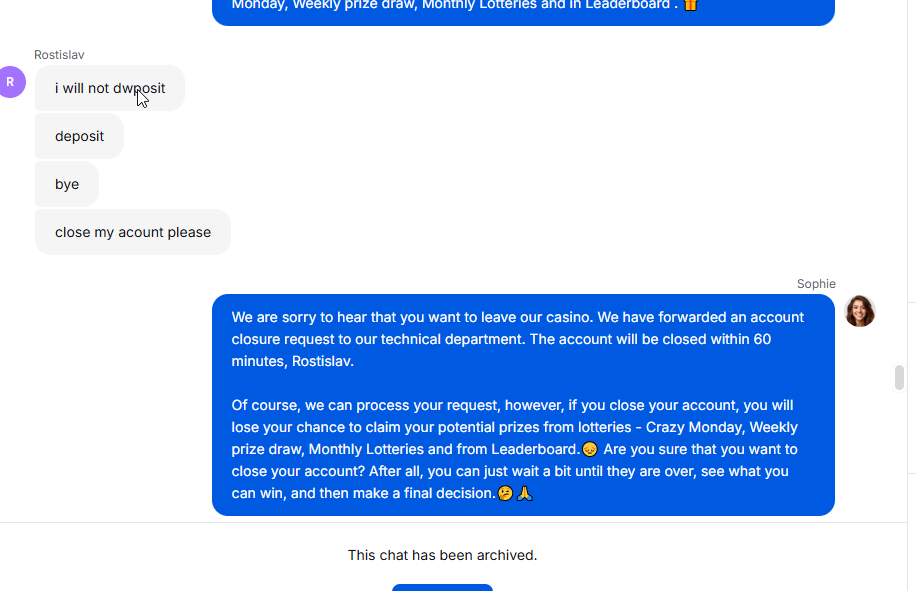Click the thinking face emoji
The width and height of the screenshot is (916, 591).
(505, 493)
